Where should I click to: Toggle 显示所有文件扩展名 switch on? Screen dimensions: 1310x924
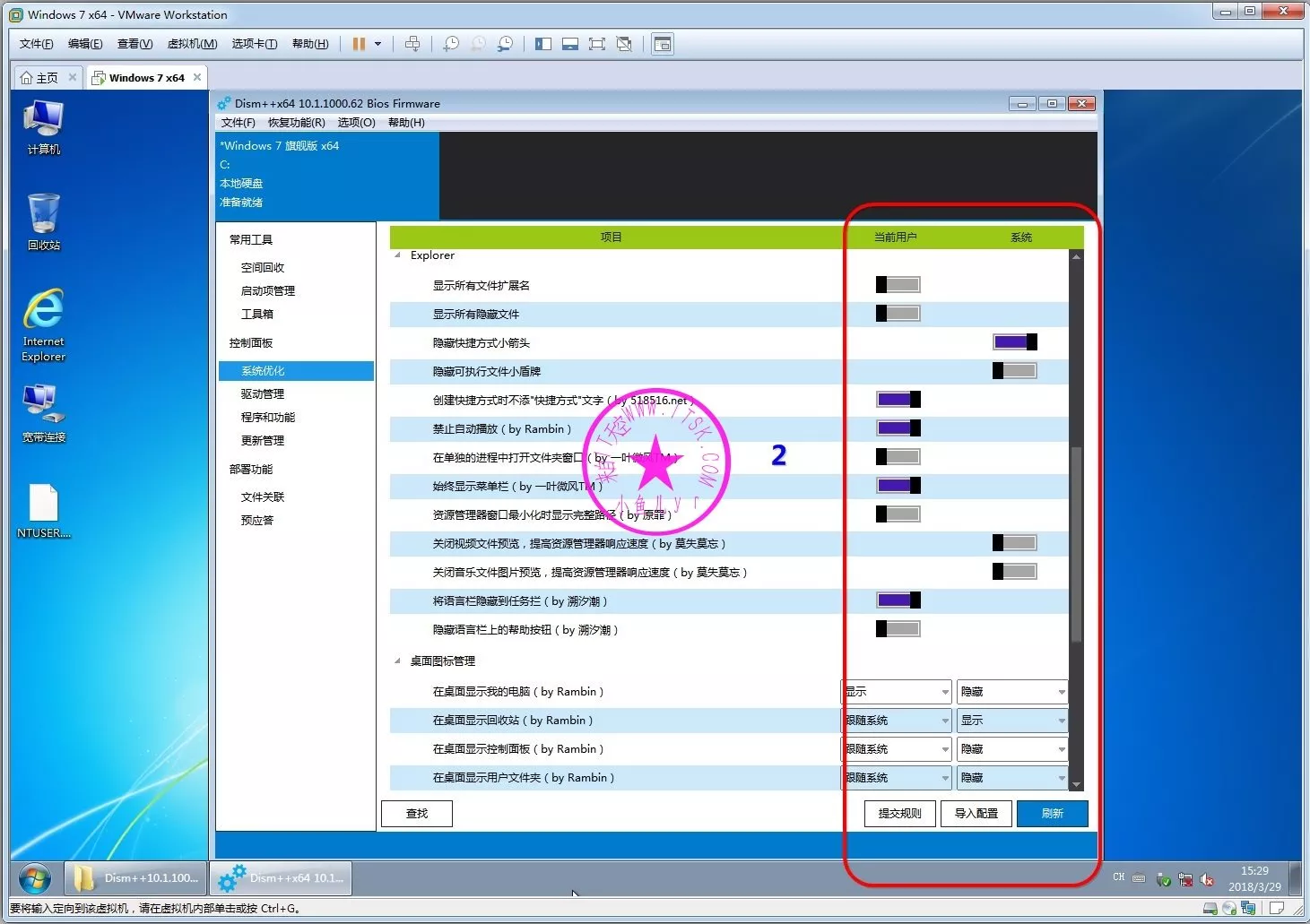898,285
